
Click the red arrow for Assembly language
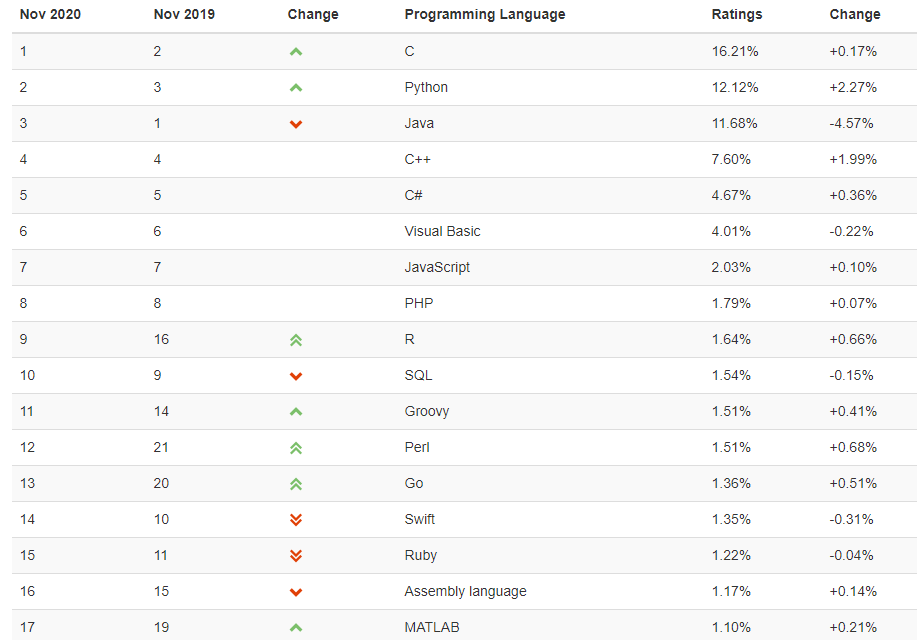[296, 592]
